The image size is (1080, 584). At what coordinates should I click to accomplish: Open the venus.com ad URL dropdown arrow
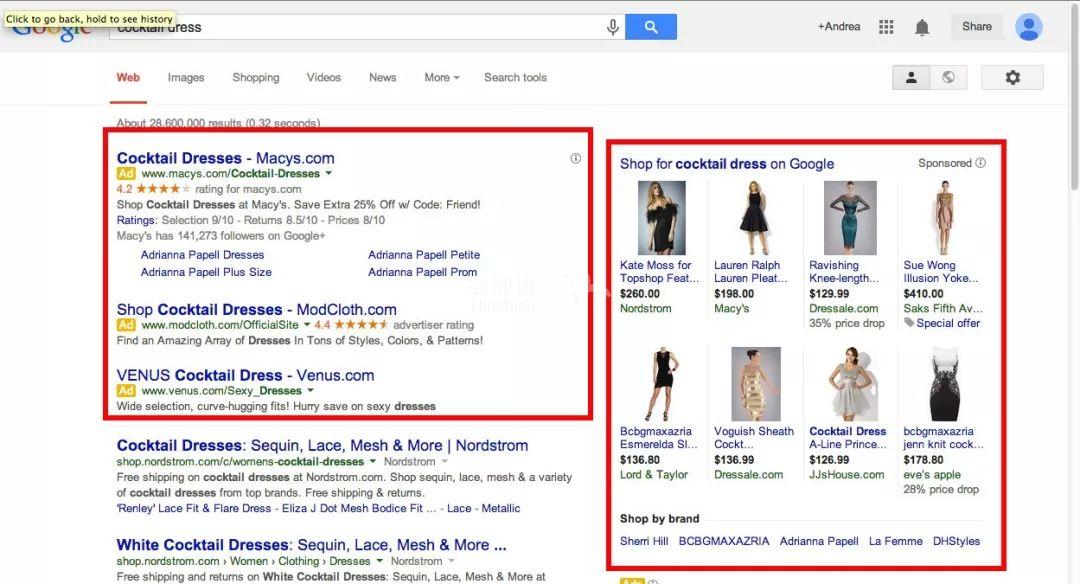[311, 390]
